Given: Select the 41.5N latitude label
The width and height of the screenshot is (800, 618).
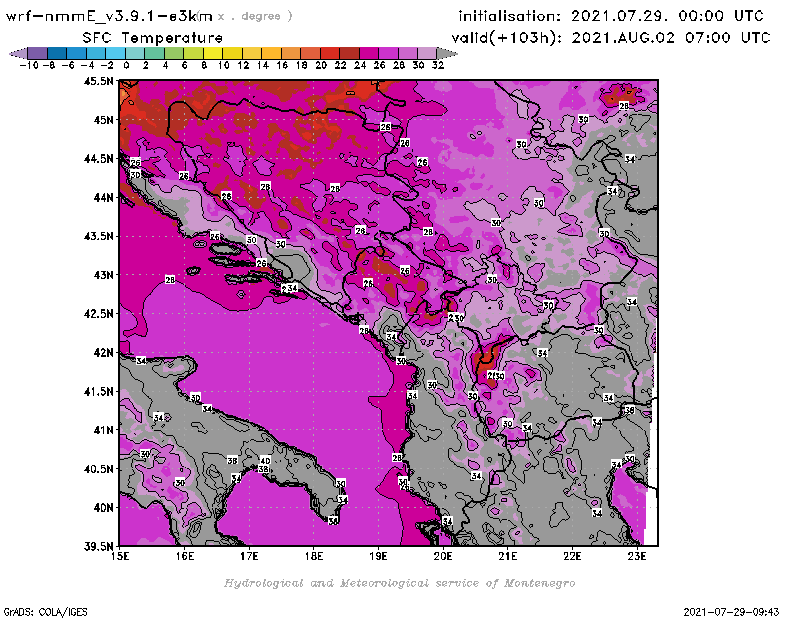Looking at the screenshot, I should 98,391.
